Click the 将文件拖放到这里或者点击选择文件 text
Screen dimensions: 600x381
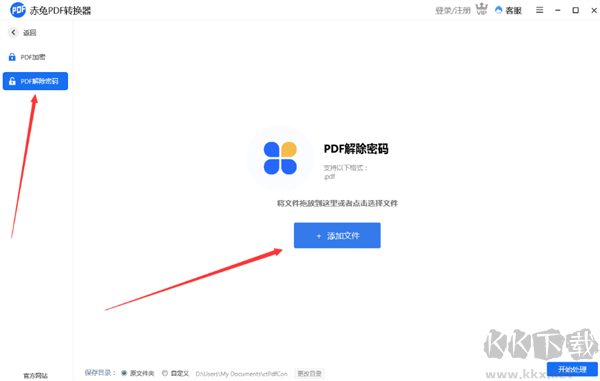click(x=337, y=203)
